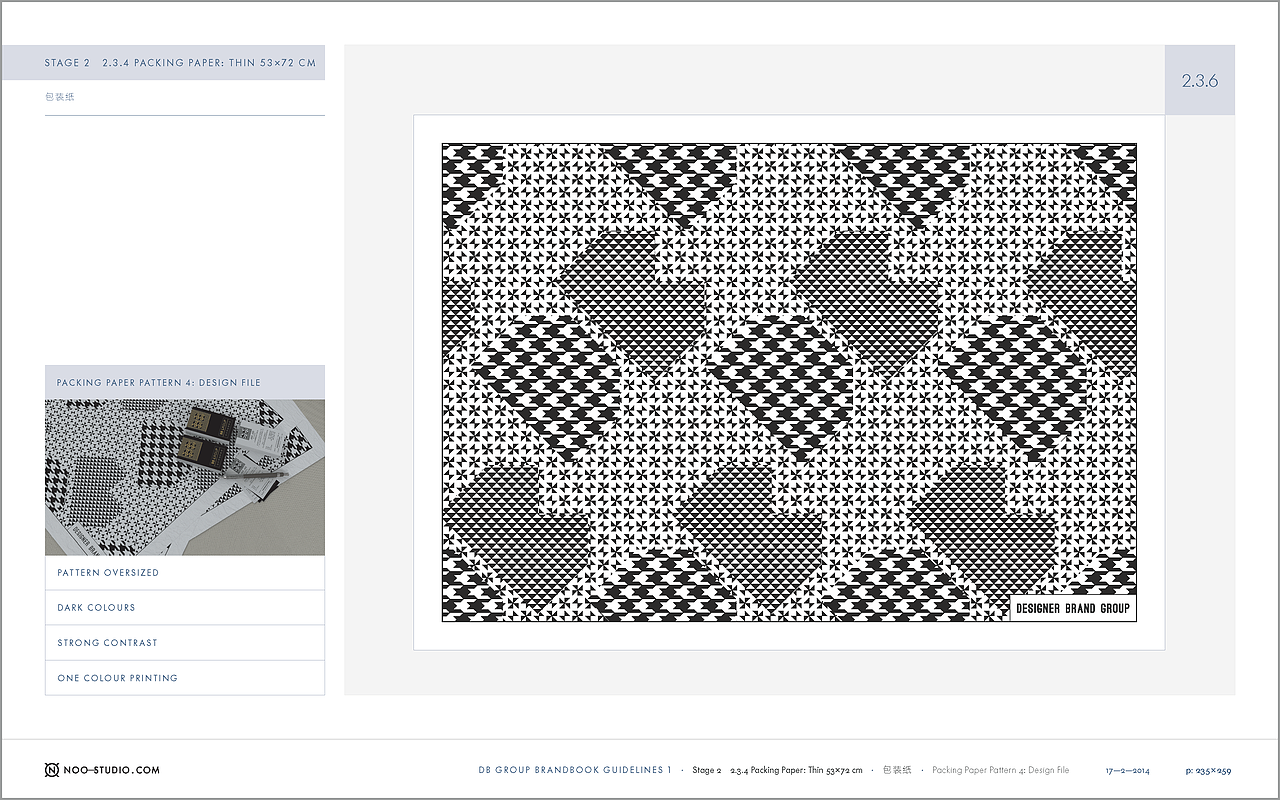Open the packing paper photo thumbnail

click(185, 478)
